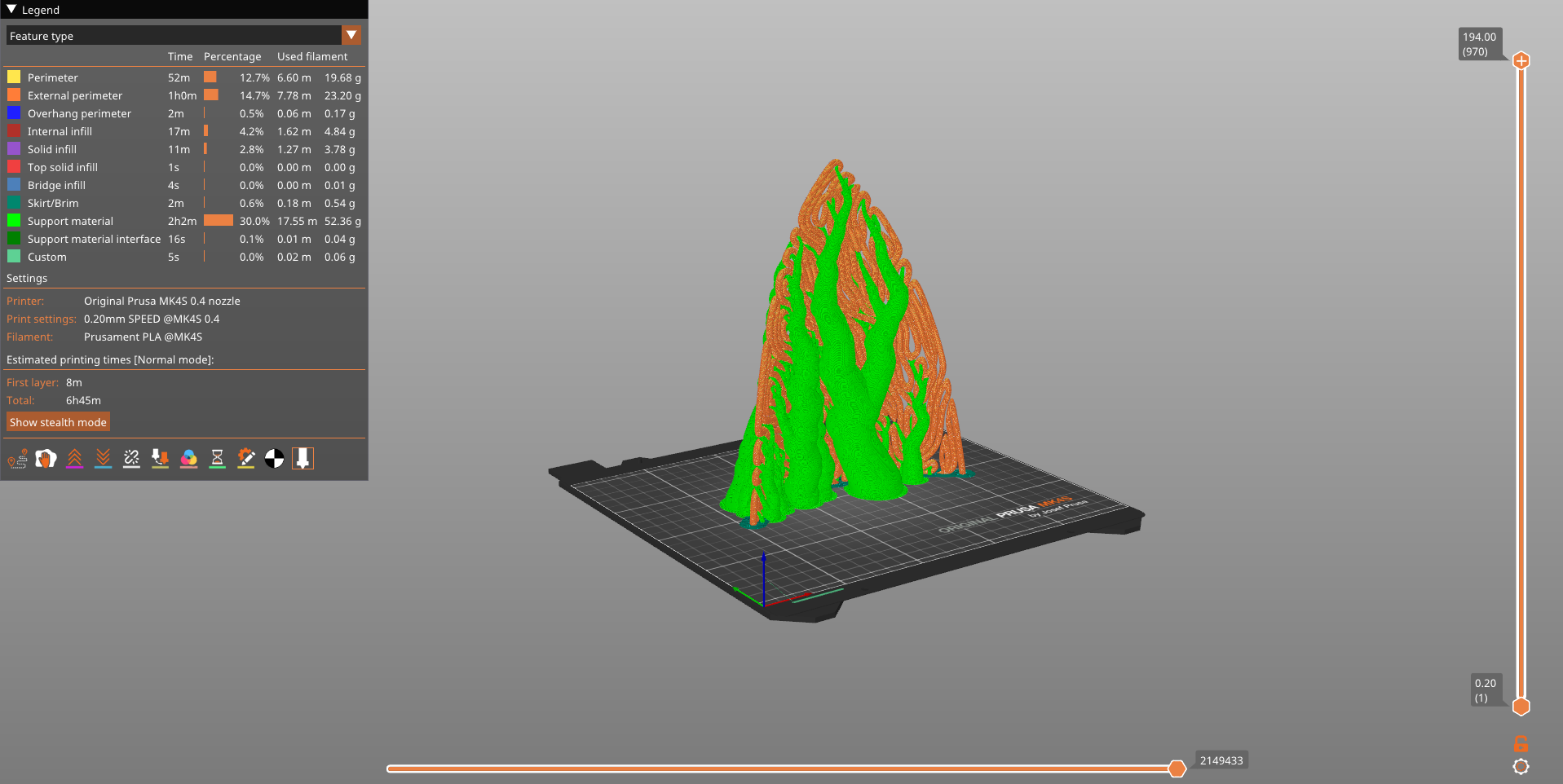Click the Percentage column header
The height and width of the screenshot is (784, 1563).
click(x=232, y=56)
